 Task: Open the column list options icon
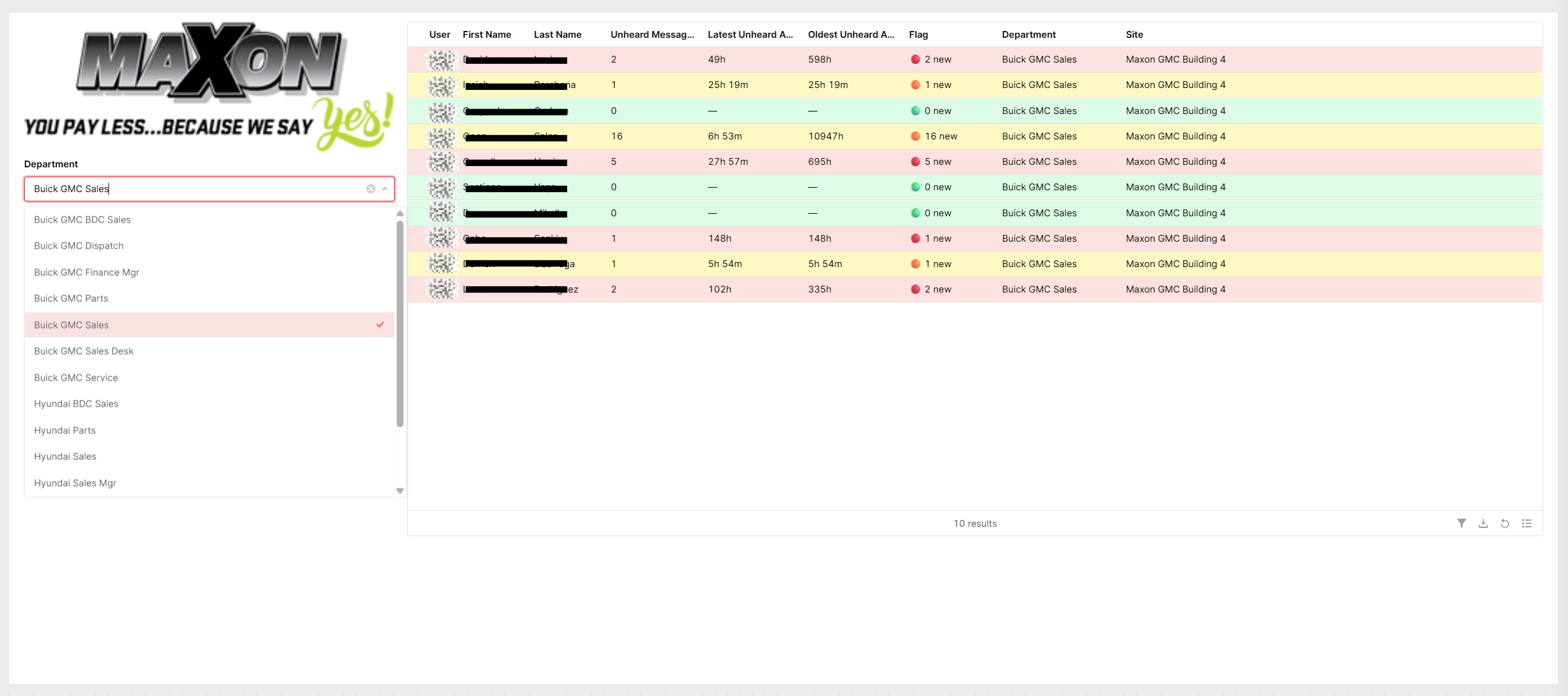pyautogui.click(x=1526, y=523)
